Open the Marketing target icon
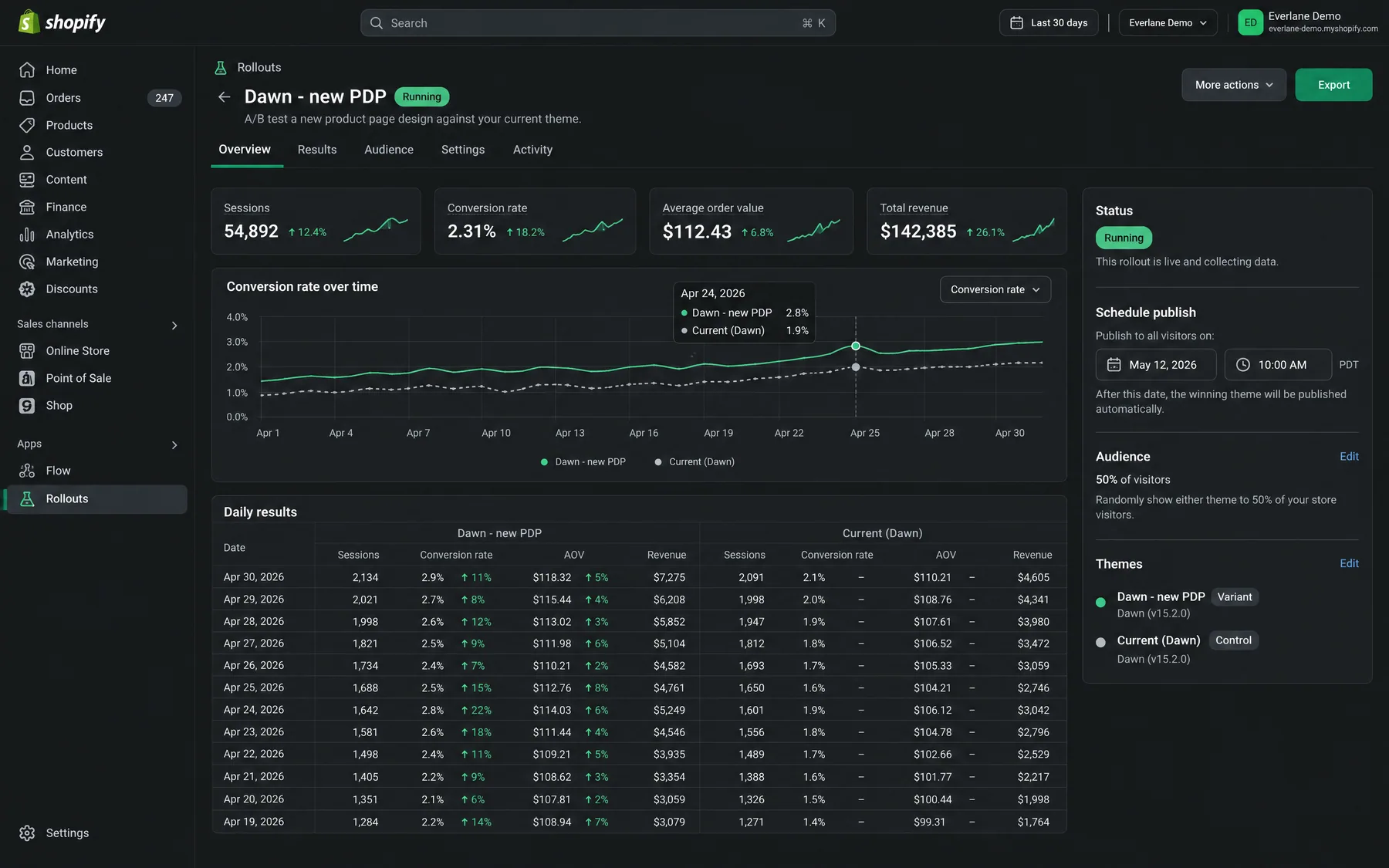Viewport: 1389px width, 868px height. [x=27, y=262]
